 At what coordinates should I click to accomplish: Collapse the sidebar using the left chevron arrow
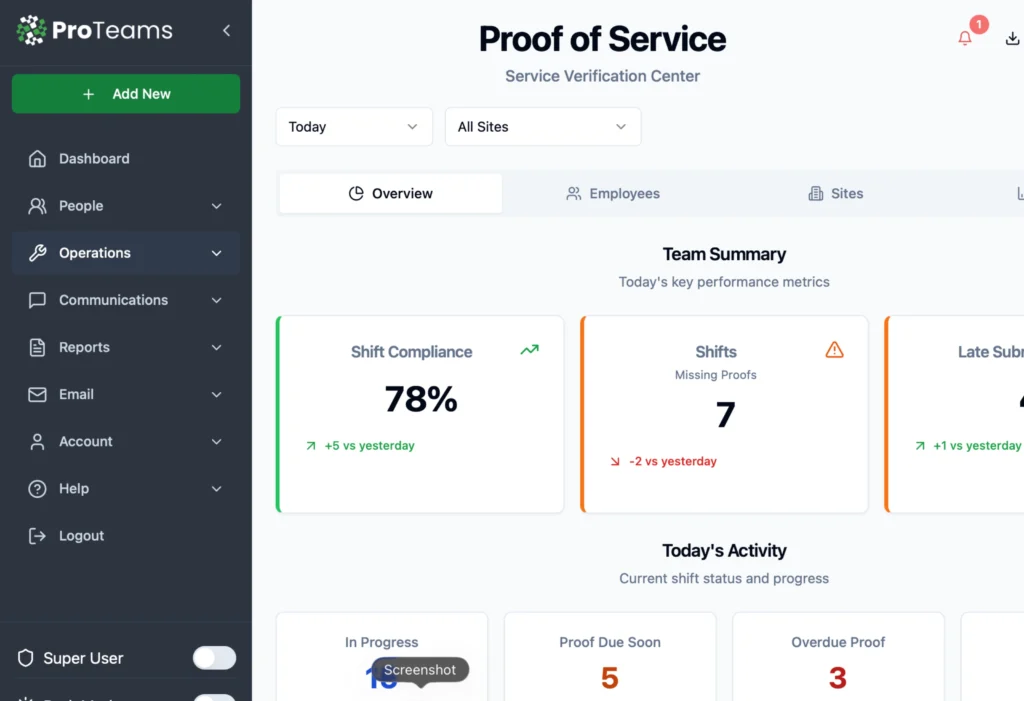pyautogui.click(x=226, y=30)
